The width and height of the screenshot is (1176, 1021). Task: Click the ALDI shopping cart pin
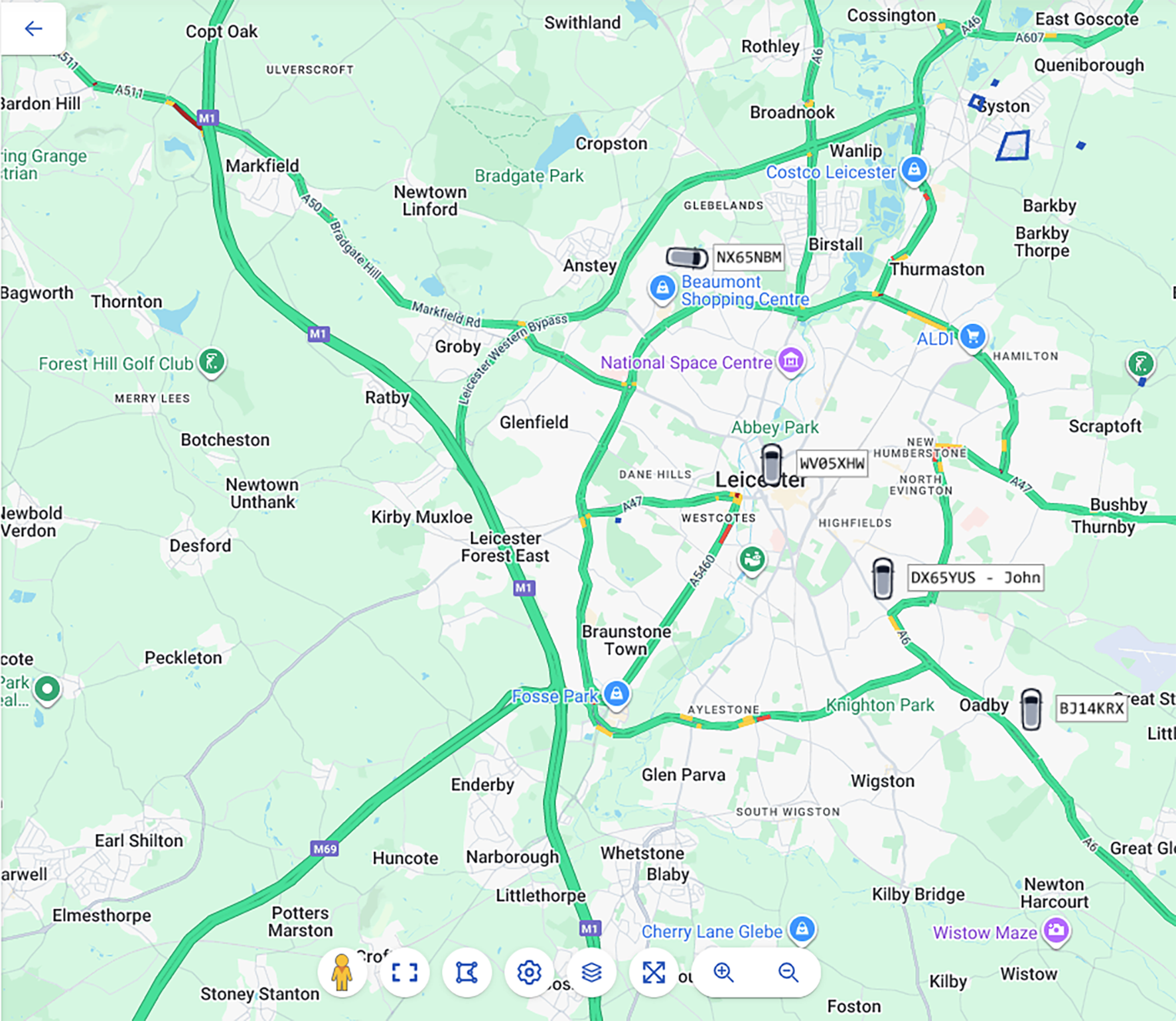[972, 338]
